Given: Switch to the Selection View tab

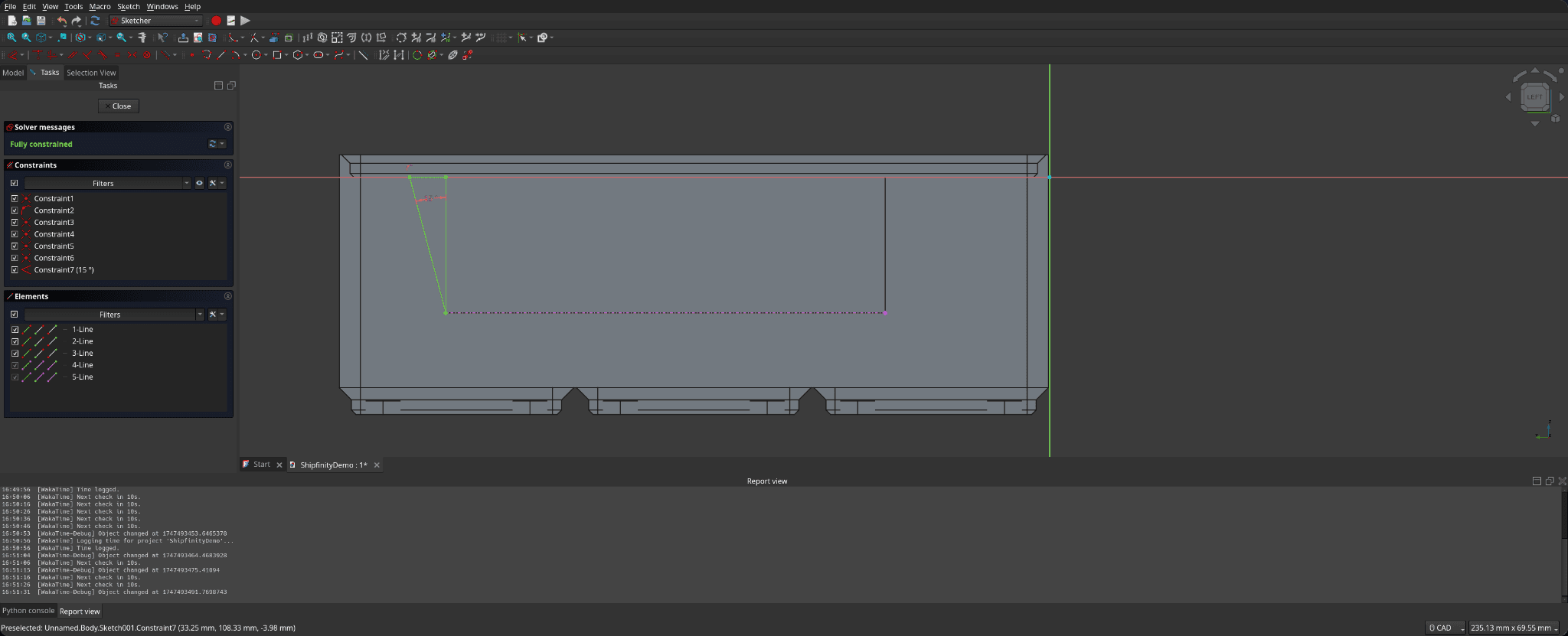Looking at the screenshot, I should (91, 73).
